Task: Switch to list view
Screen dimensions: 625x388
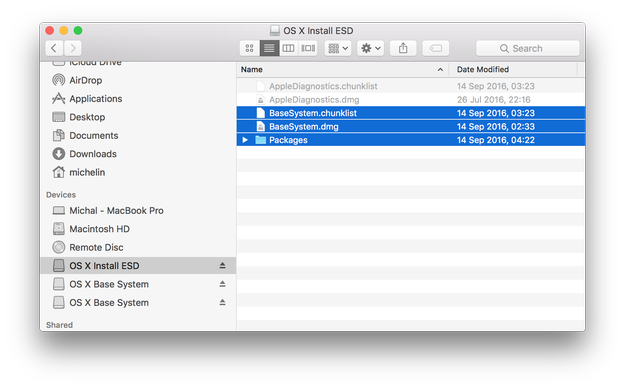Action: (x=269, y=48)
